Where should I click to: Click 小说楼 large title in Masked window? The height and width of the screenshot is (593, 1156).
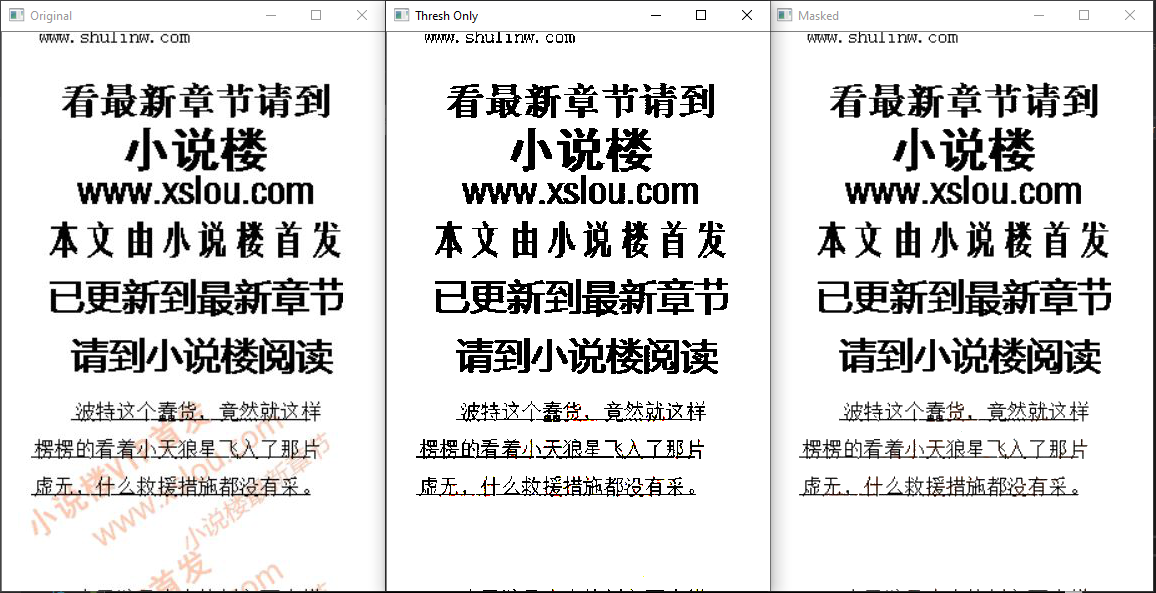click(x=964, y=151)
